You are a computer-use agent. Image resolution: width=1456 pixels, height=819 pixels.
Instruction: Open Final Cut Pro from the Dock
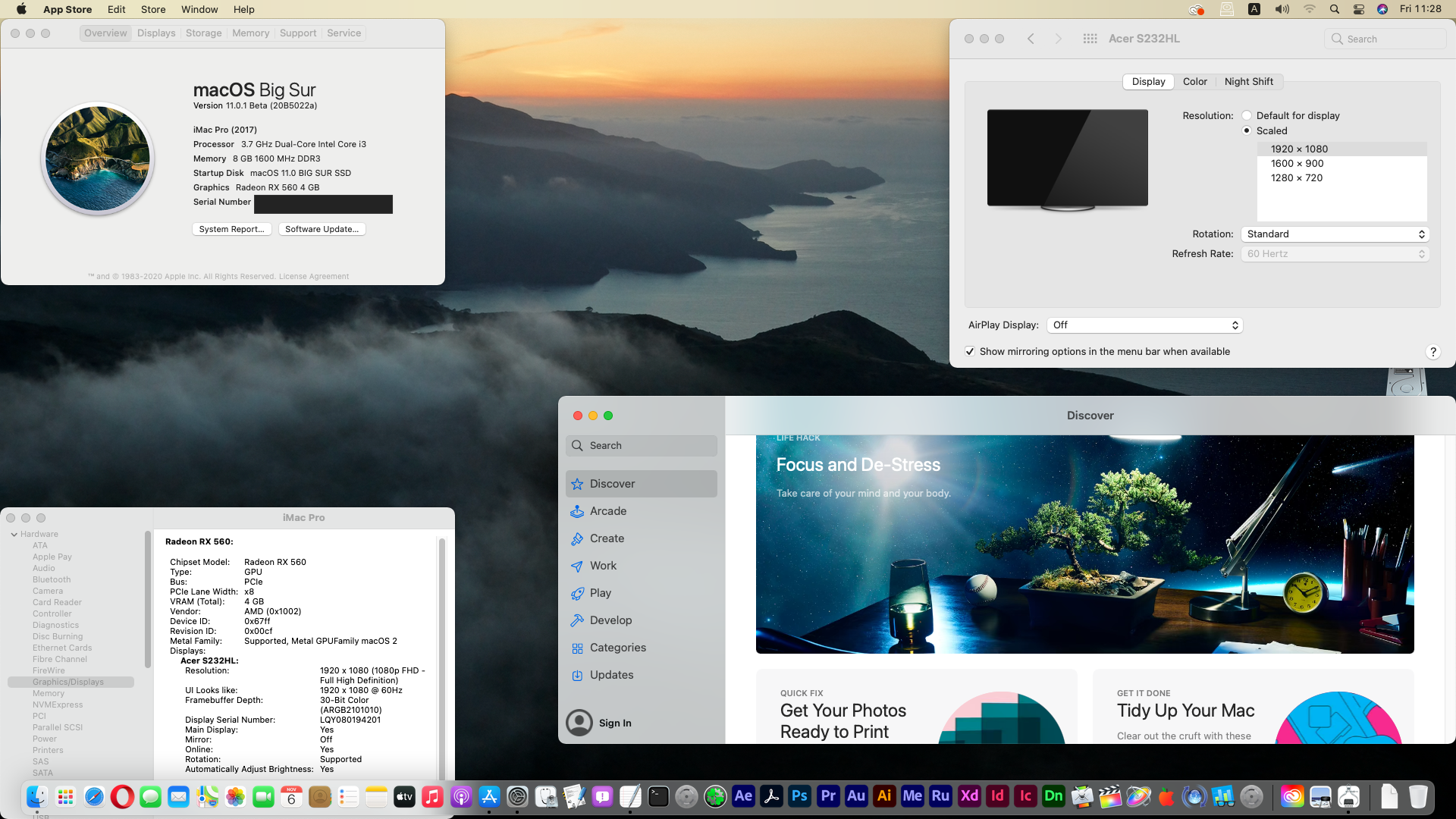pos(1110,796)
